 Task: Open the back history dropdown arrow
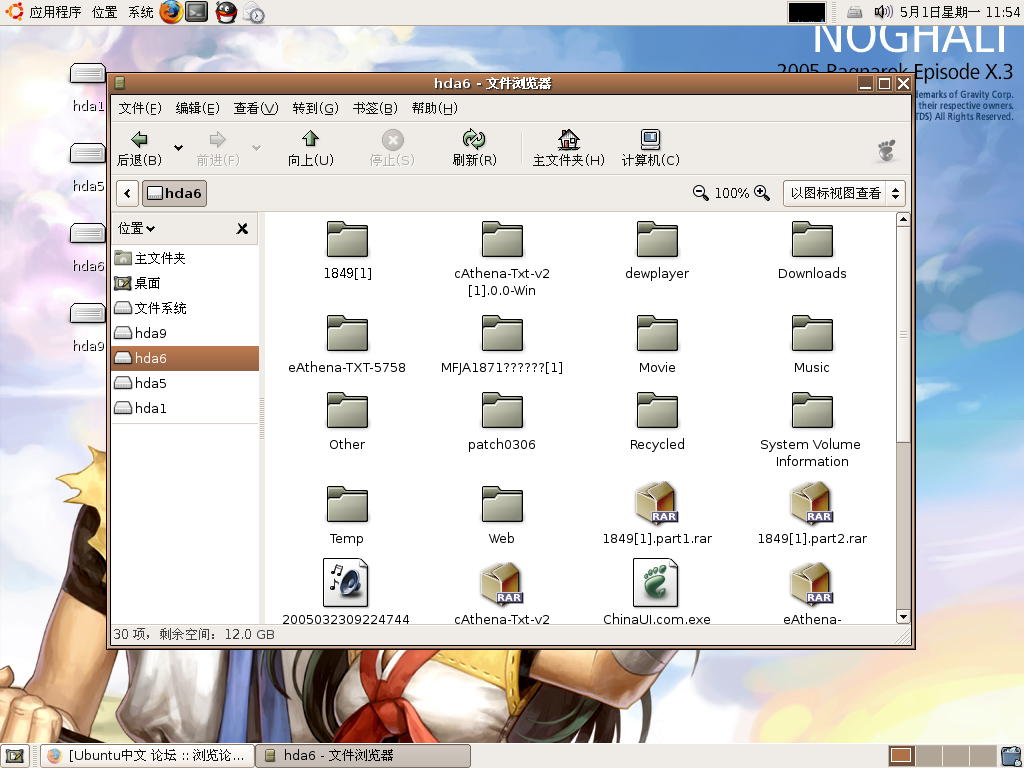(x=178, y=148)
